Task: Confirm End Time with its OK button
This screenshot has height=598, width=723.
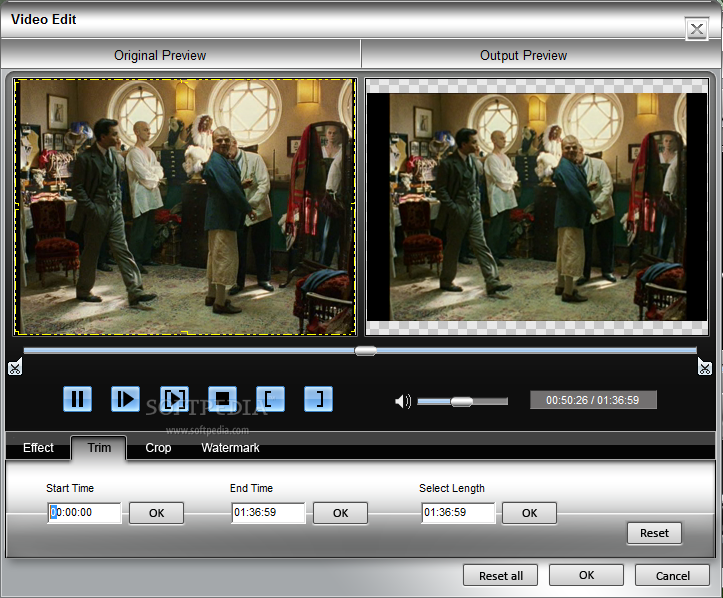Action: click(x=340, y=513)
